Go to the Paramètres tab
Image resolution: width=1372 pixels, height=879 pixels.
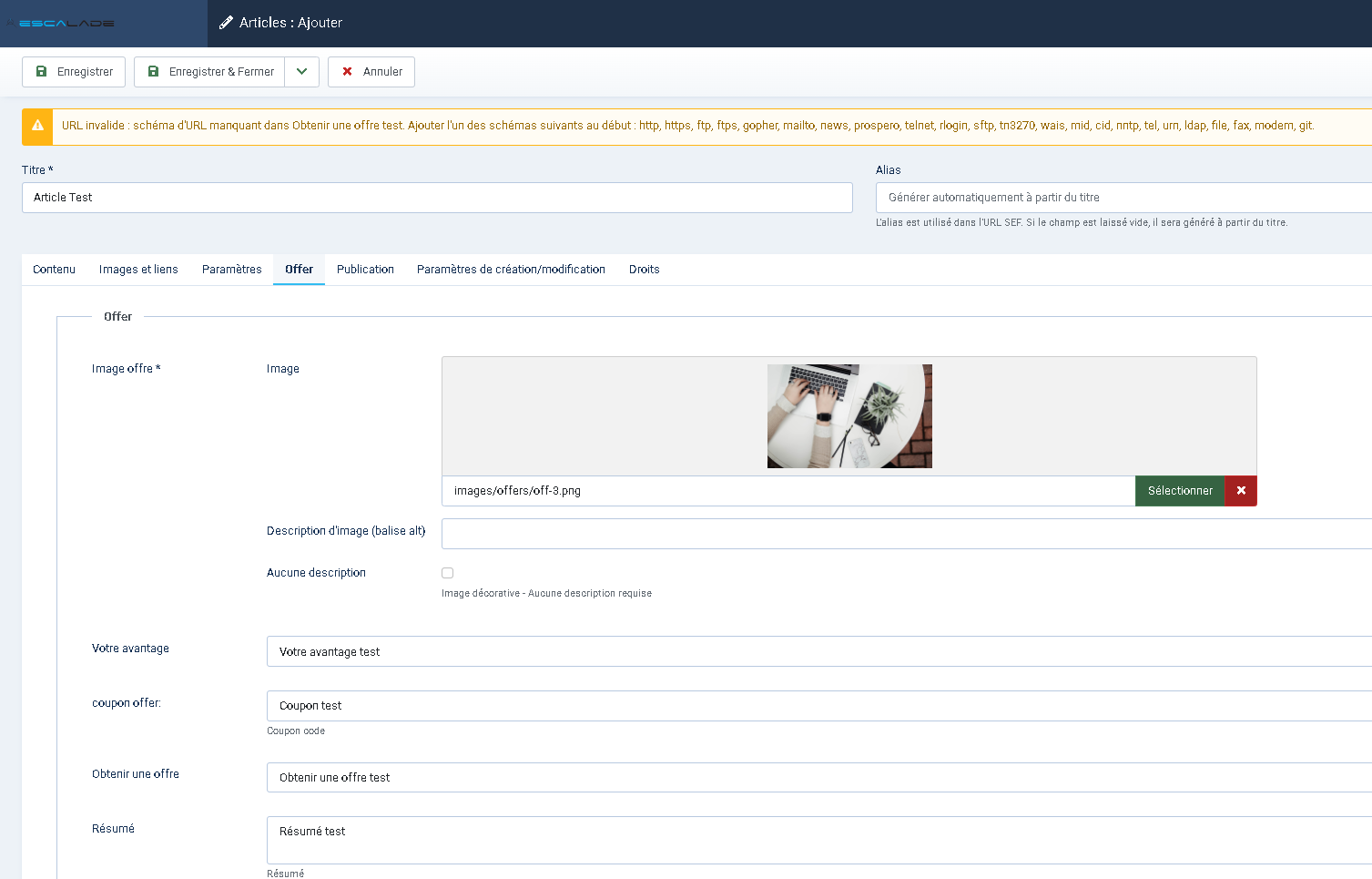pyautogui.click(x=232, y=270)
